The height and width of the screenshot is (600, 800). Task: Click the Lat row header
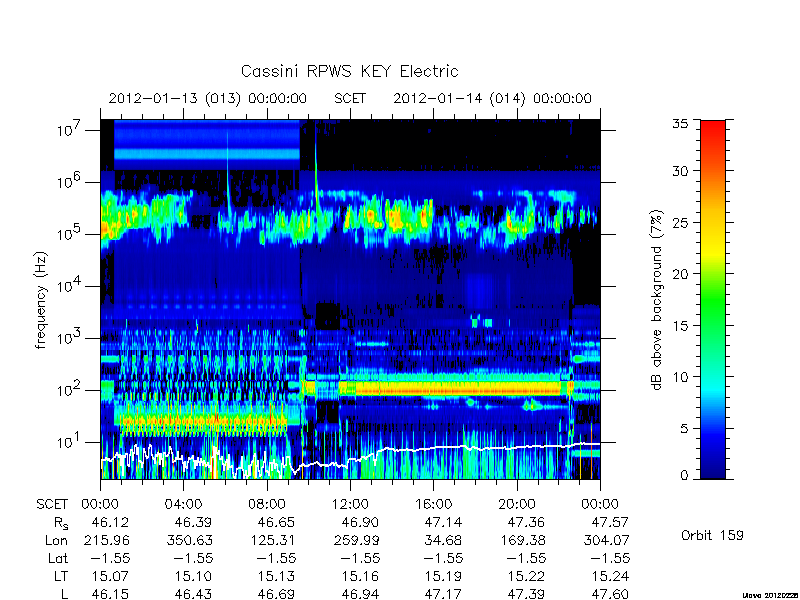tap(58, 558)
